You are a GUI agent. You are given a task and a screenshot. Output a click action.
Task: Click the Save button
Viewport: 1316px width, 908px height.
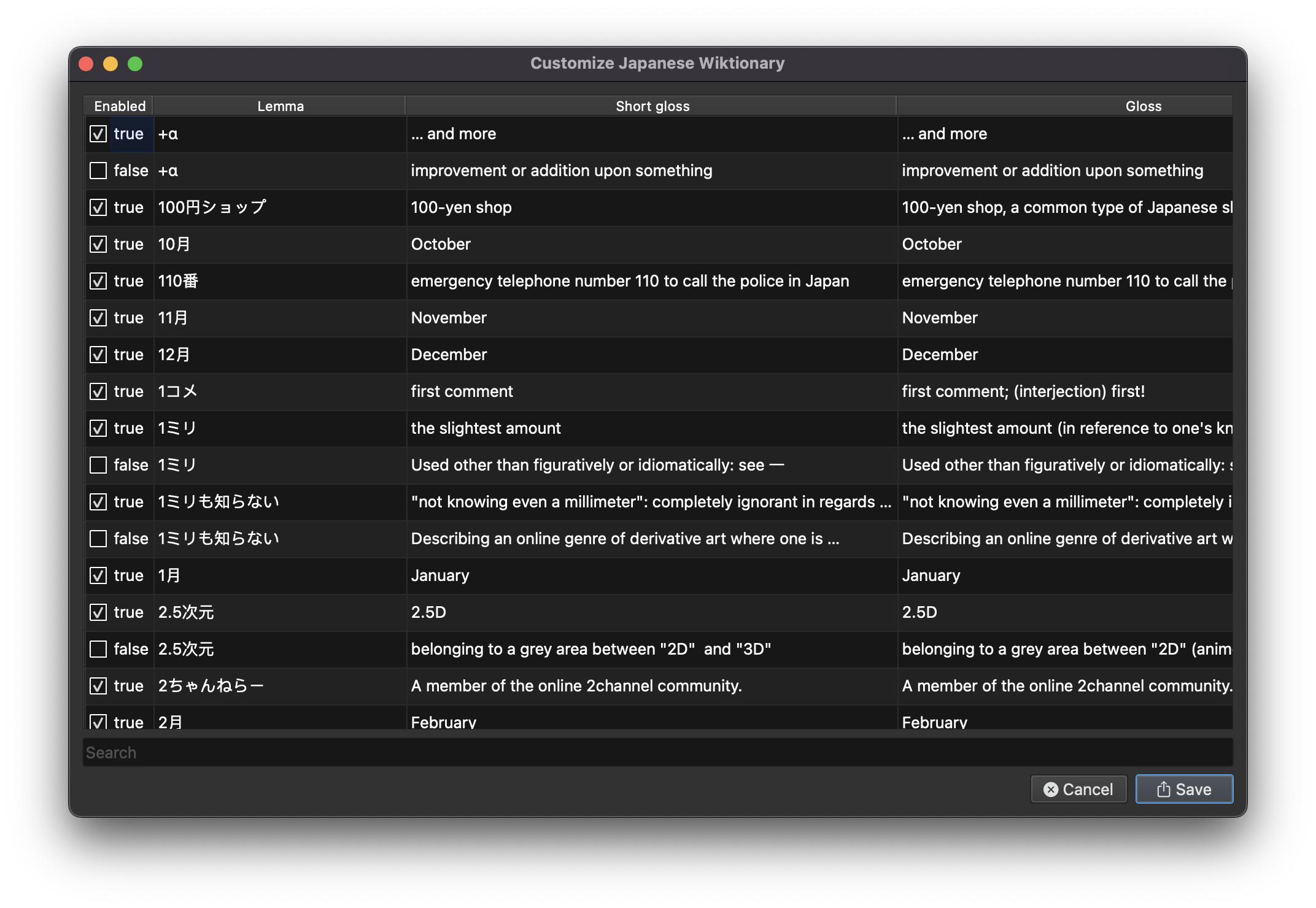tap(1183, 789)
